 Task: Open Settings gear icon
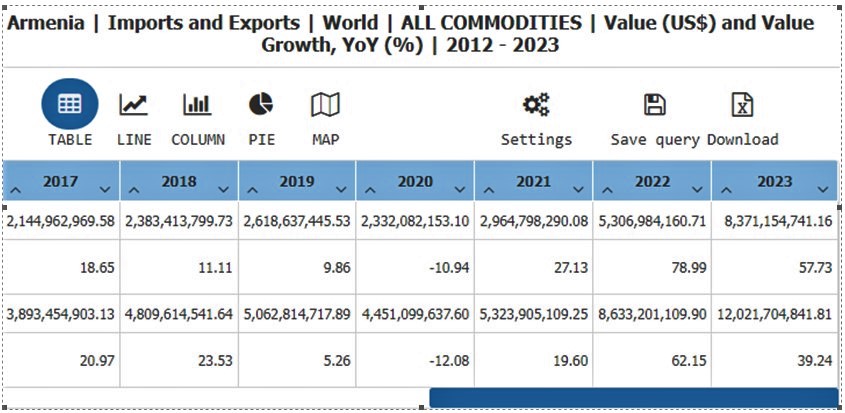pos(536,105)
